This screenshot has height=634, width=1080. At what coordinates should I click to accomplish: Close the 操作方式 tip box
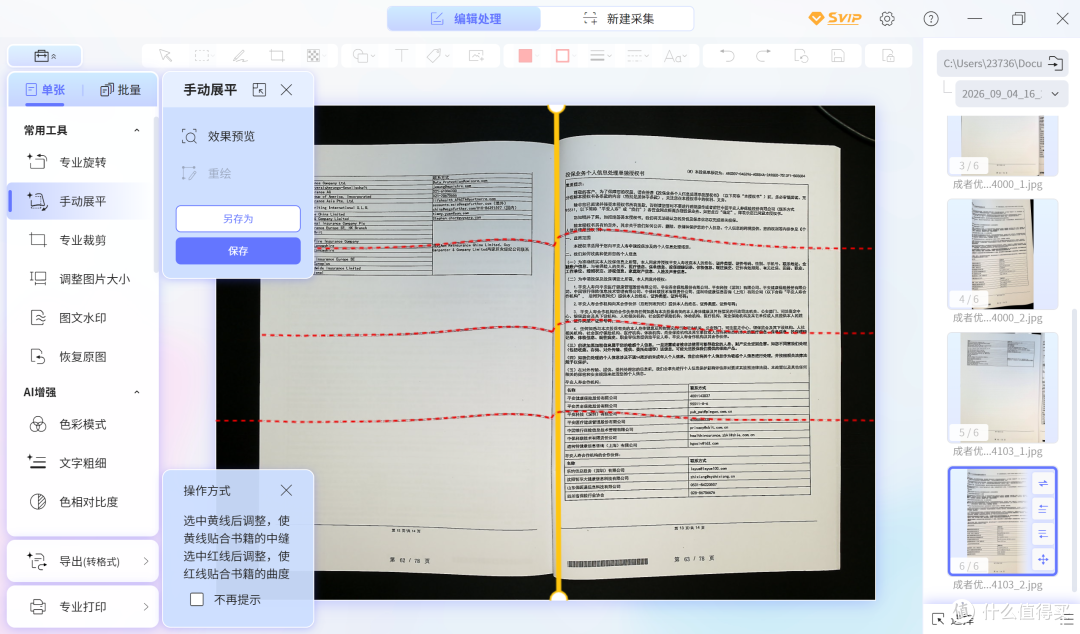pyautogui.click(x=287, y=490)
